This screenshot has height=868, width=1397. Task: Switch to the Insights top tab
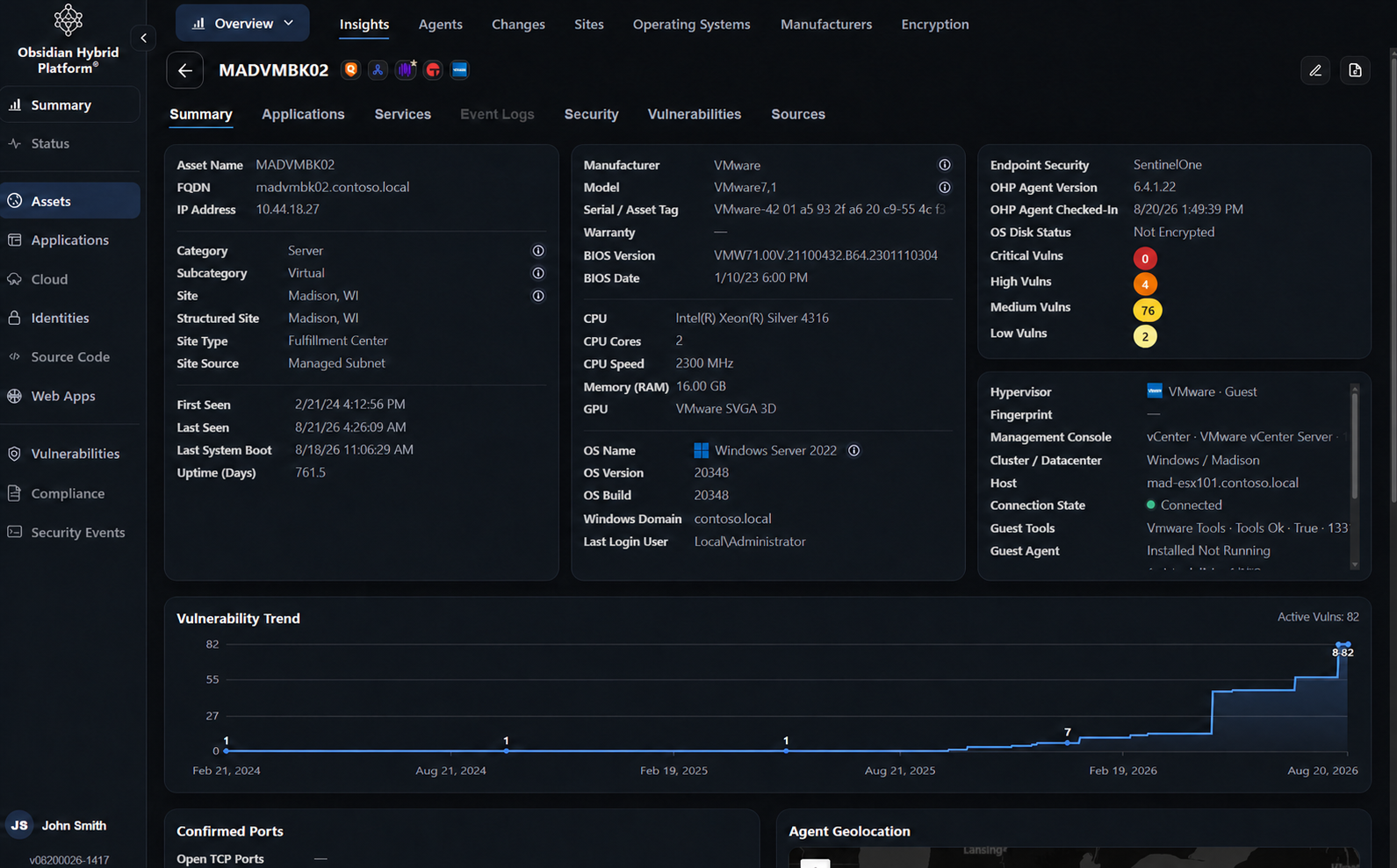point(364,25)
